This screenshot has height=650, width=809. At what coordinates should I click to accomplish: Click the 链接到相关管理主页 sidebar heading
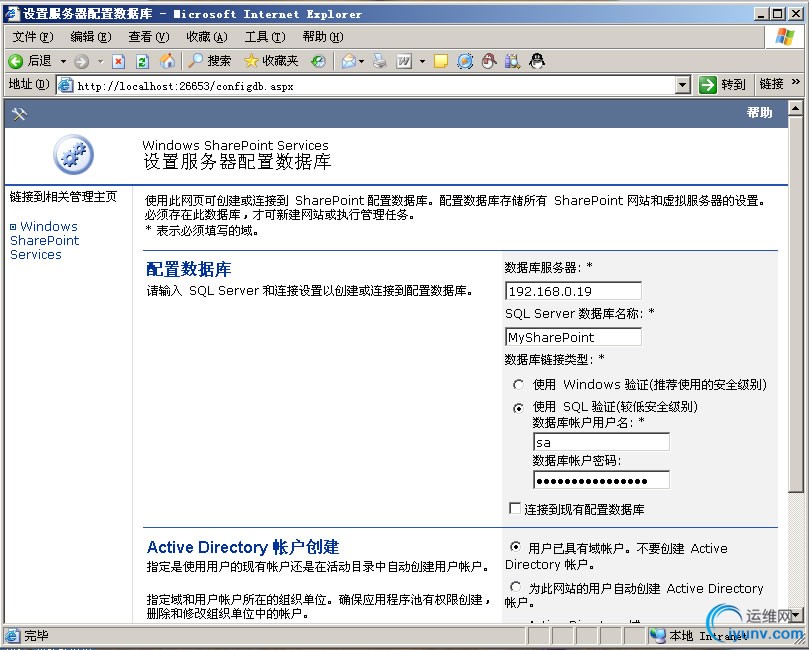[x=63, y=197]
